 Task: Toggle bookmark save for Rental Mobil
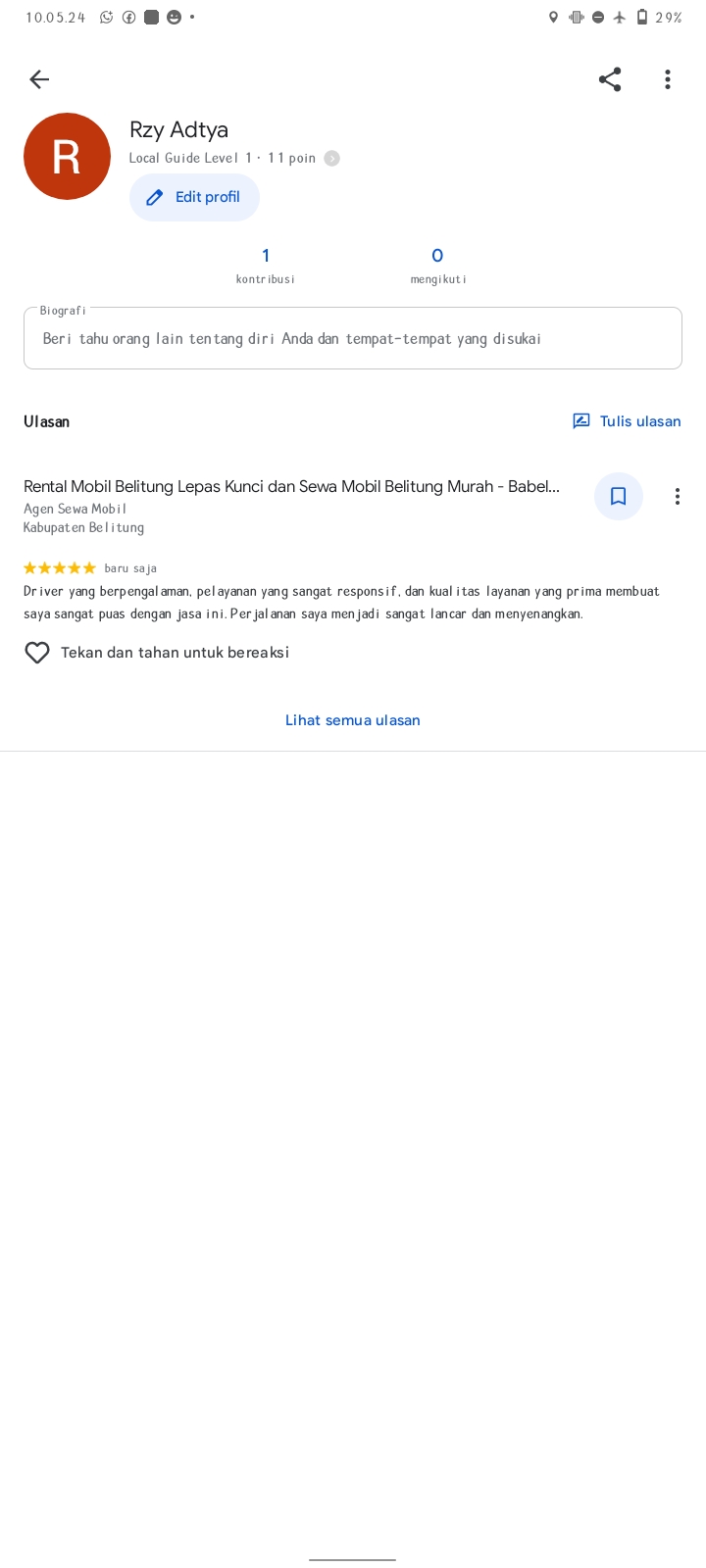tap(619, 497)
